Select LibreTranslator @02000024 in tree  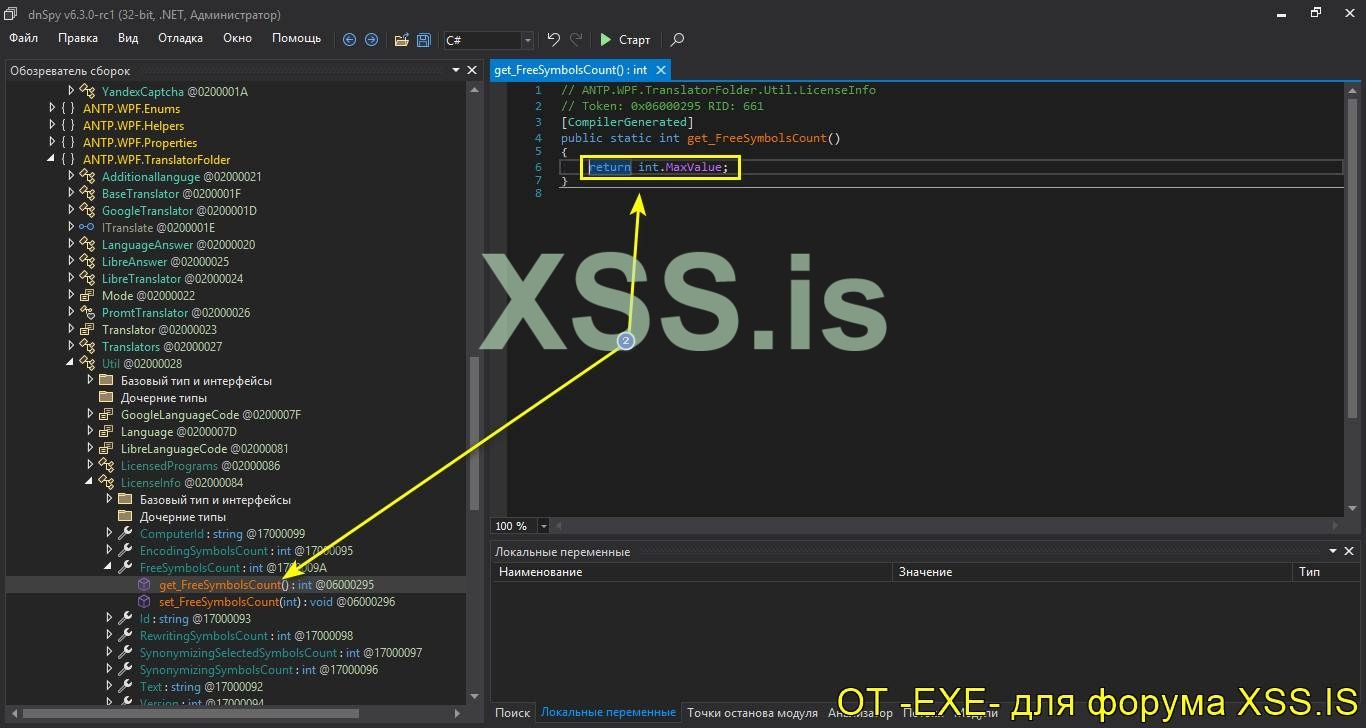point(172,279)
